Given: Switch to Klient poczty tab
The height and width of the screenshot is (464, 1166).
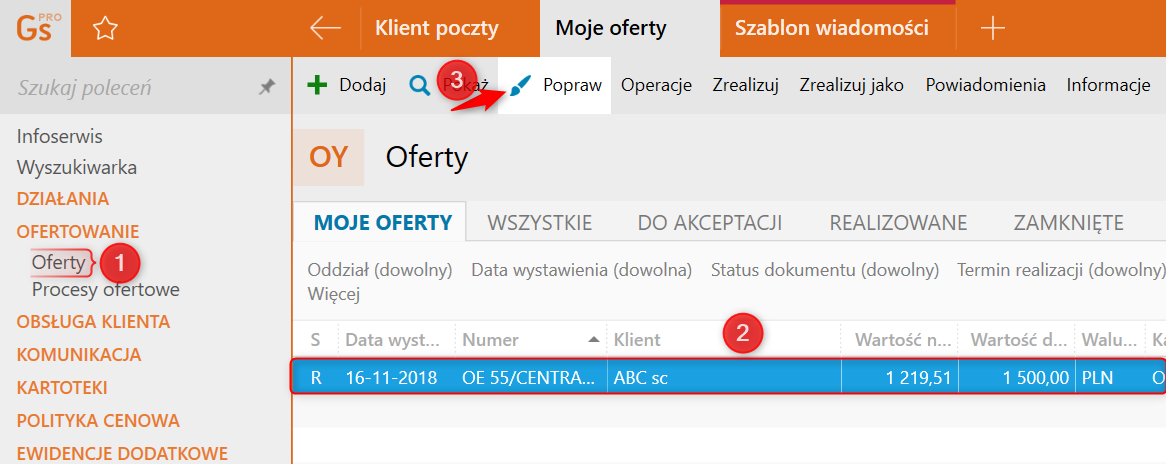Looking at the screenshot, I should (436, 28).
